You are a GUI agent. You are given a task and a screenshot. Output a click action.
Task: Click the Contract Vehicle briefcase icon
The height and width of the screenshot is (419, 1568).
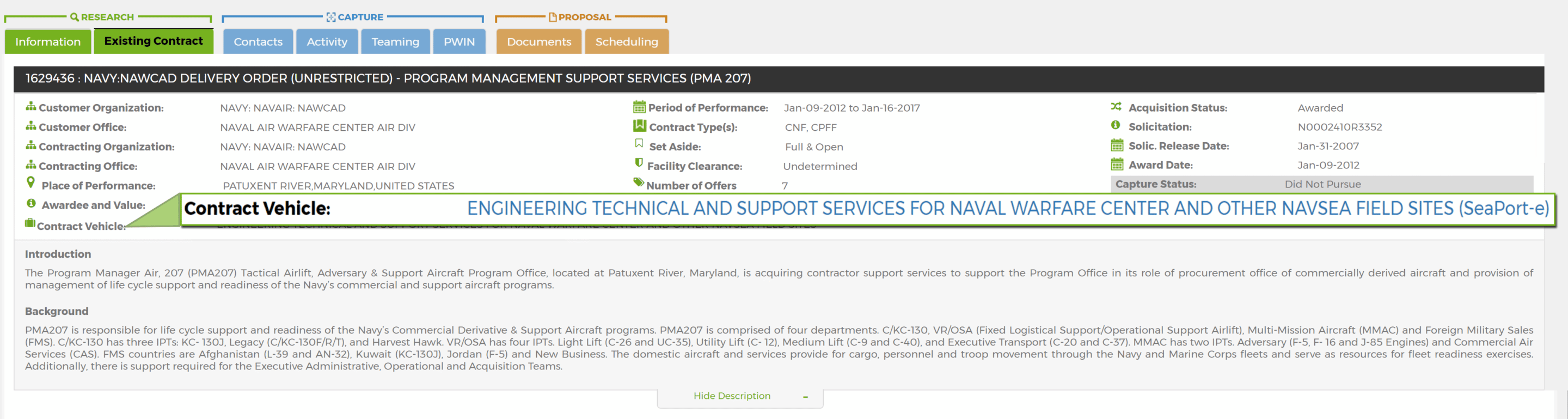30,223
